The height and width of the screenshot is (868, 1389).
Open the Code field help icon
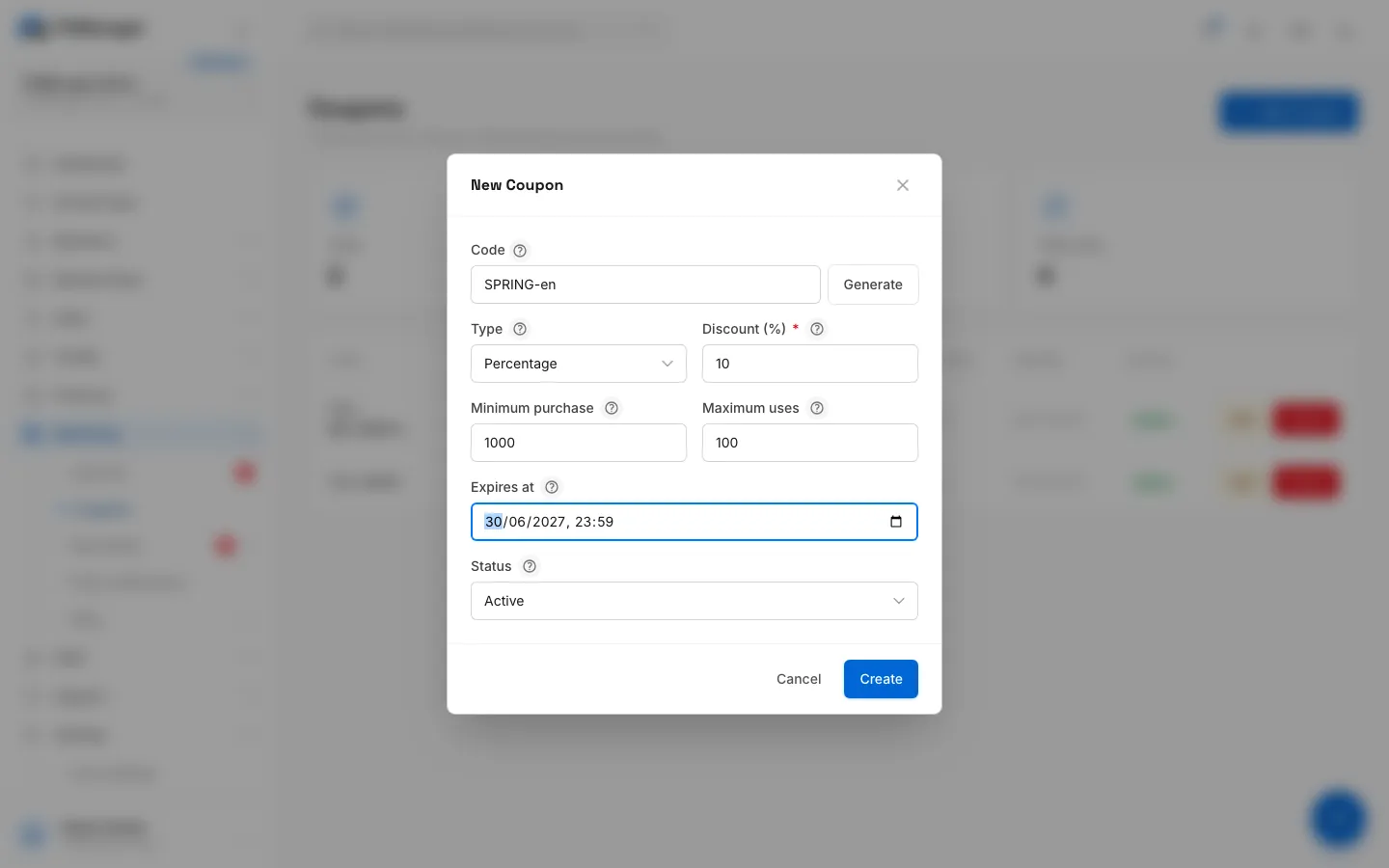pos(520,251)
